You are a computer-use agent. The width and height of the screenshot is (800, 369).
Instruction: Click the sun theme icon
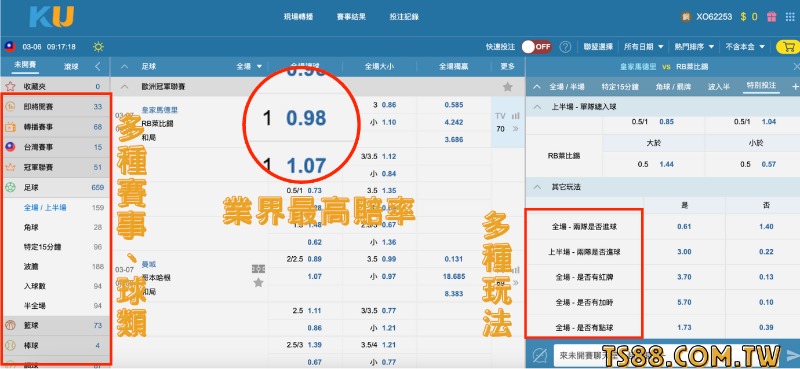[x=98, y=47]
